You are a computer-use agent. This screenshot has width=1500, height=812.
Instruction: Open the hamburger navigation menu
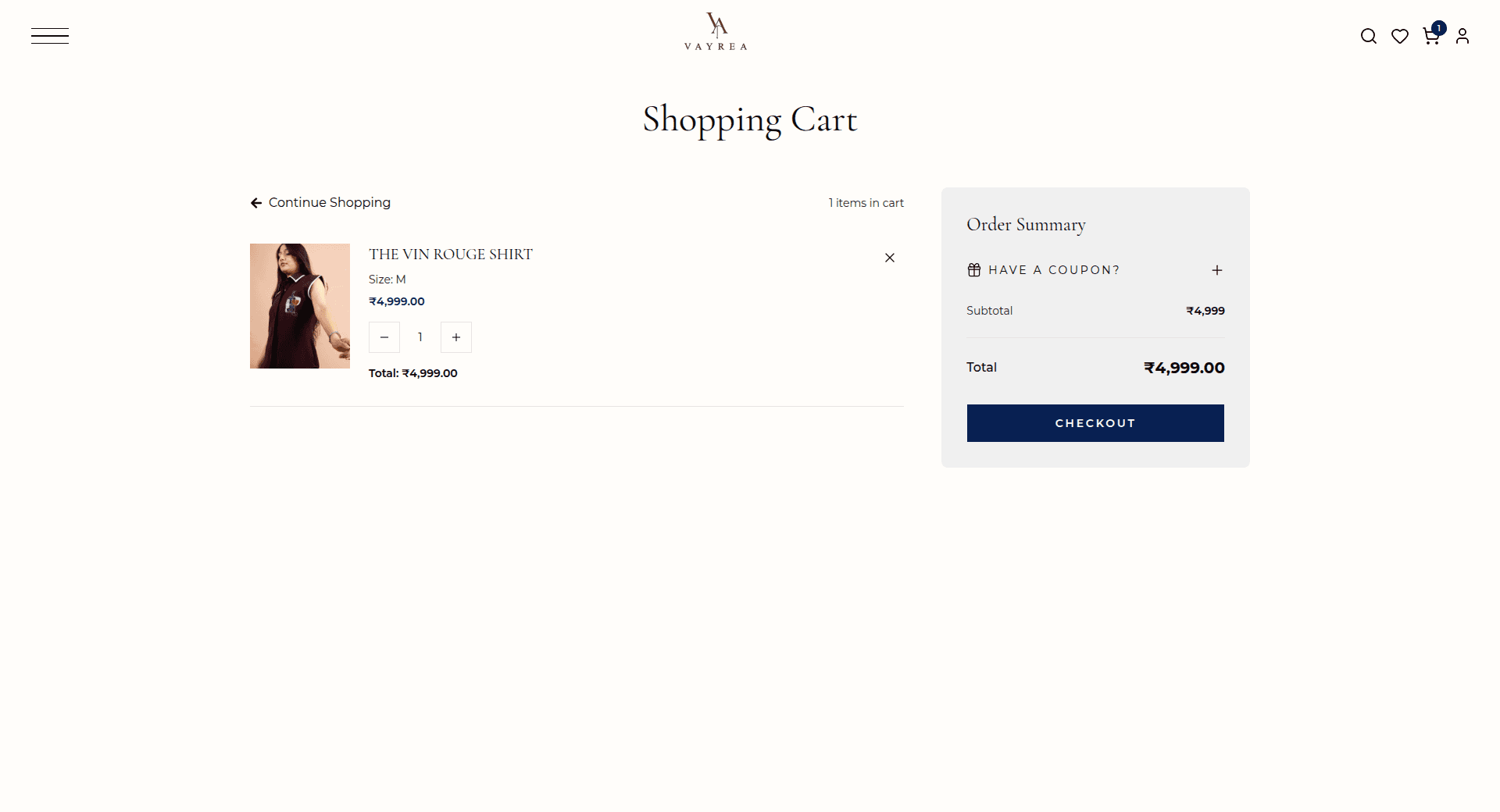tap(50, 36)
